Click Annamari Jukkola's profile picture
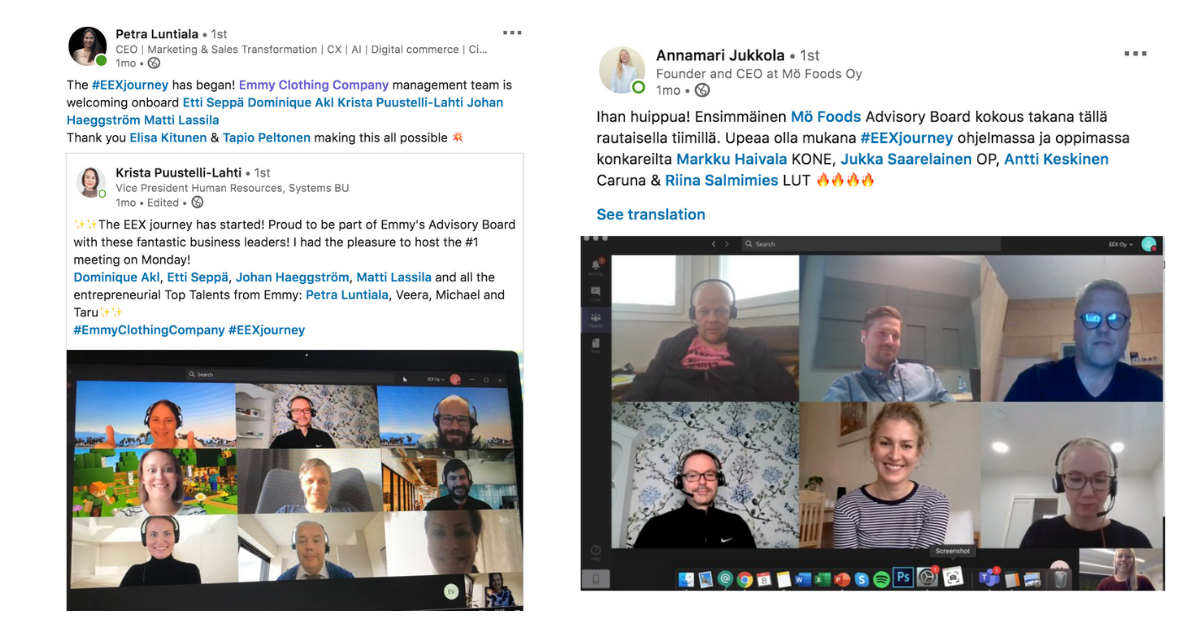 point(622,70)
